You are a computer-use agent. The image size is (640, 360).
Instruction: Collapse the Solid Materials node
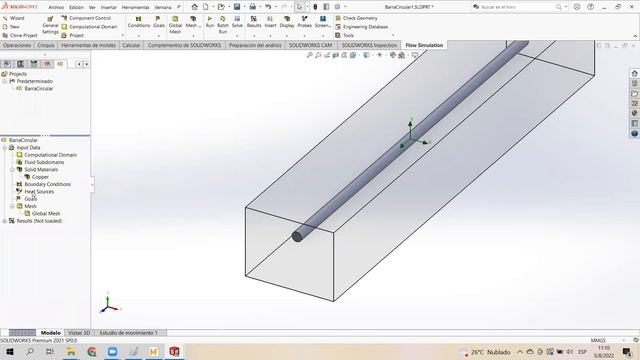tap(12, 170)
